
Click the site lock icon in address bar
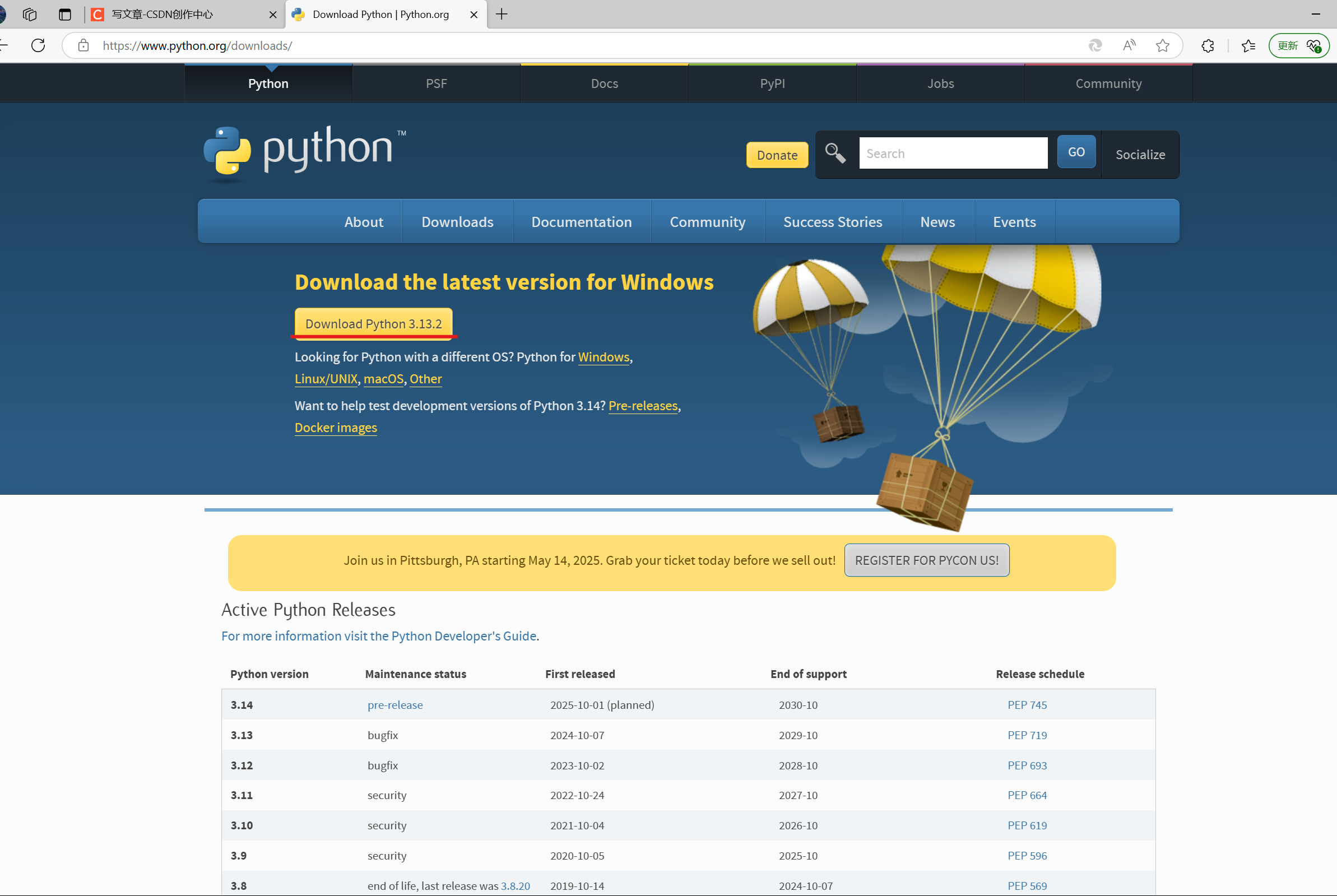coord(83,46)
